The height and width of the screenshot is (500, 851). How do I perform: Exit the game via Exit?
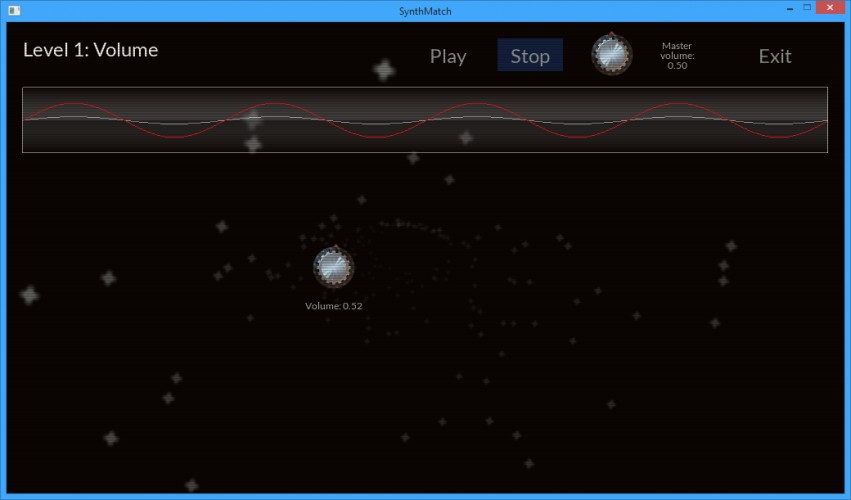pyautogui.click(x=774, y=56)
